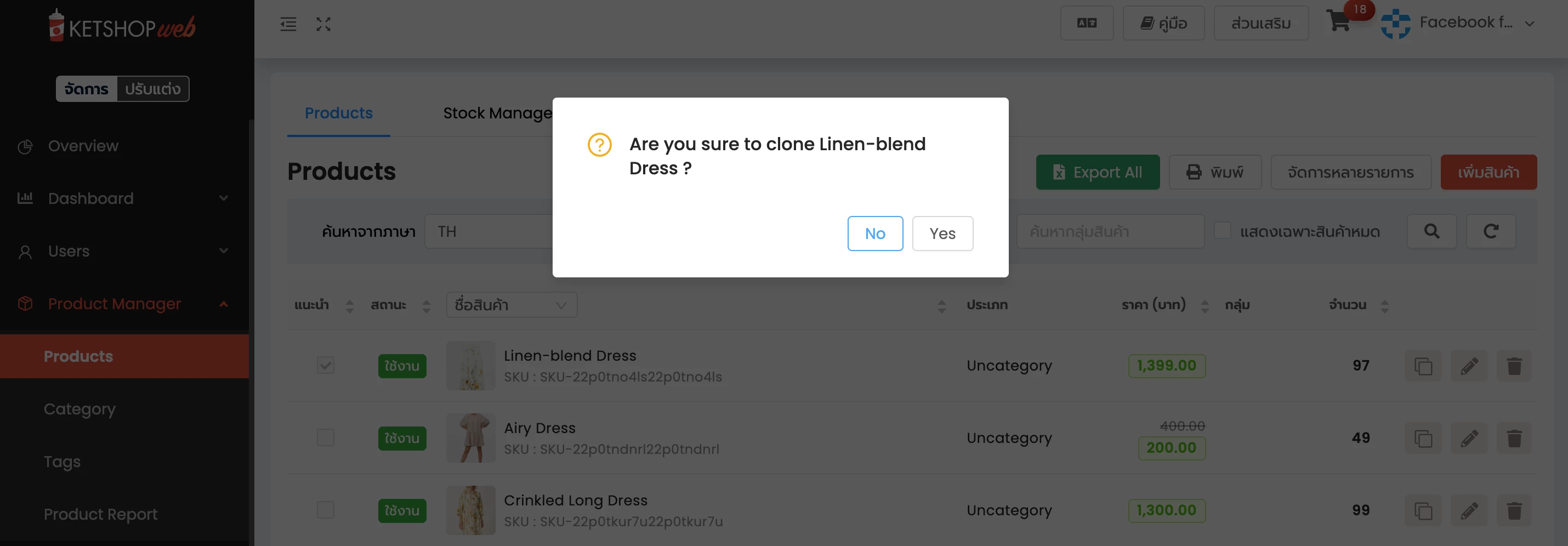Clone the Crinkled Long Dress product
This screenshot has width=1568, height=546.
click(x=1423, y=511)
